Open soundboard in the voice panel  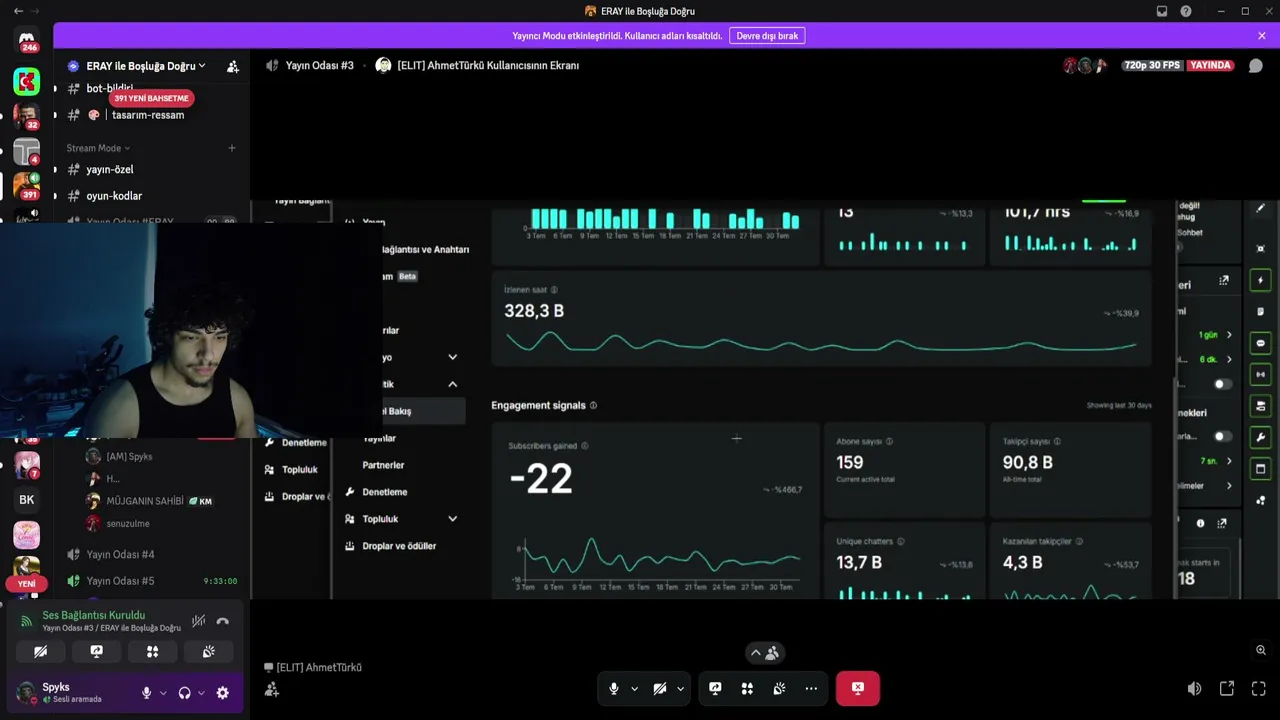click(208, 651)
